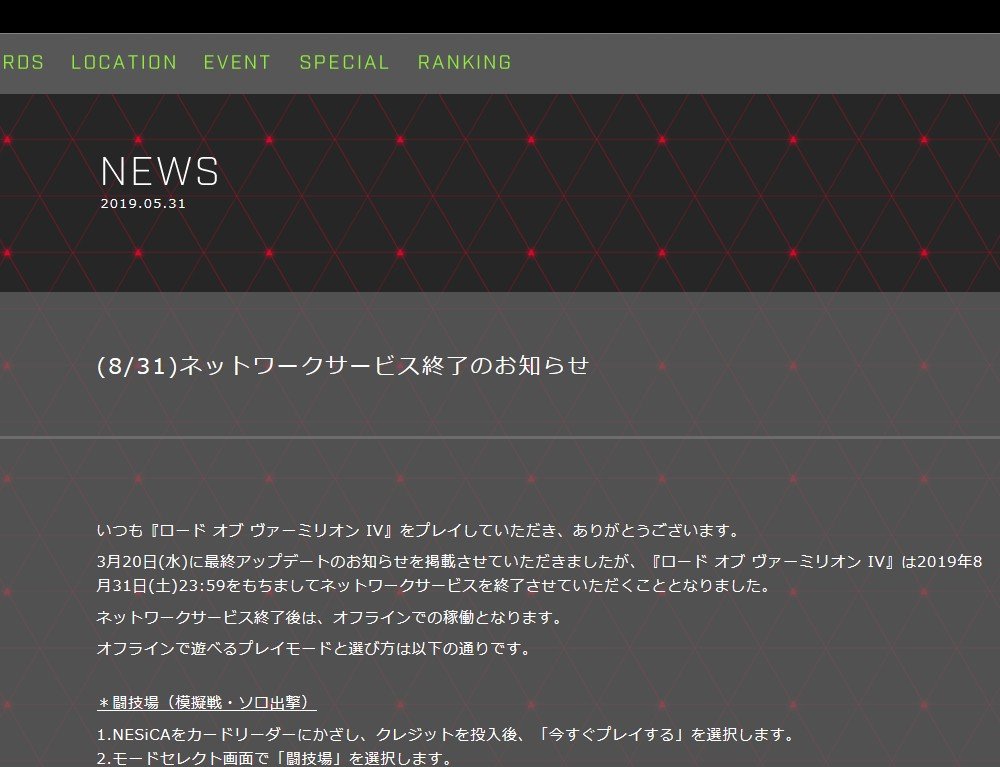Click the line ネットワークサービス終了後は、オフラインでの稼働となります。

pos(329,617)
